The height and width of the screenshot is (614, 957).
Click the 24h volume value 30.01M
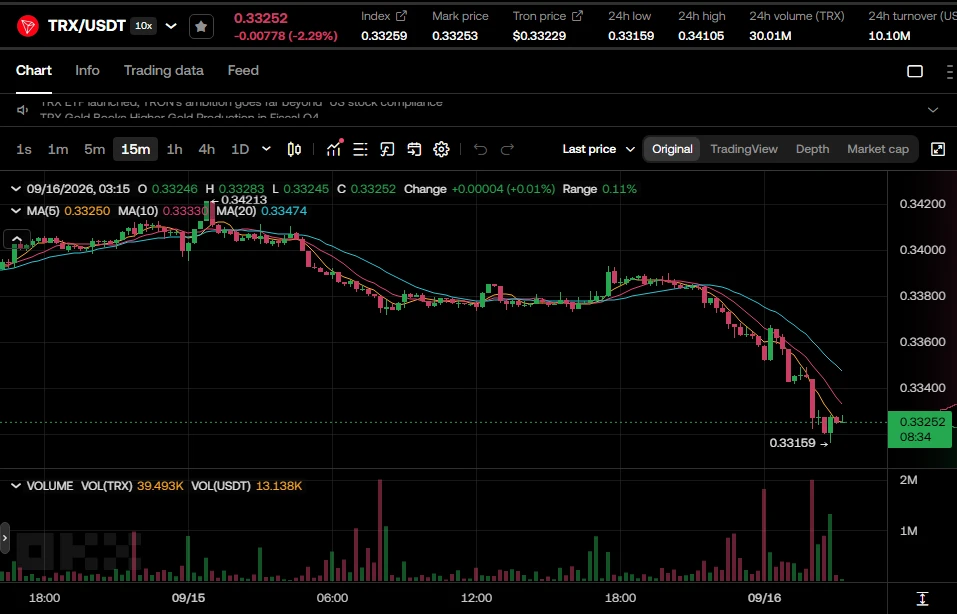[x=770, y=36]
